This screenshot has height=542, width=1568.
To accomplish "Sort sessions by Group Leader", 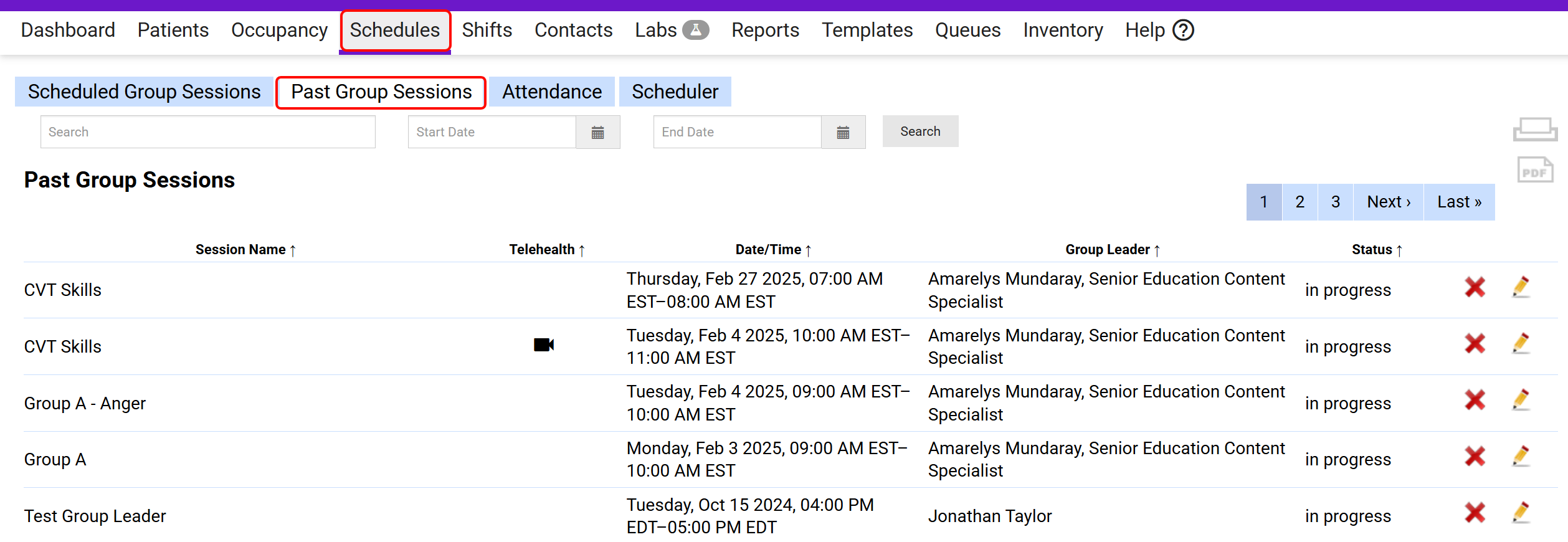I will pyautogui.click(x=1113, y=250).
